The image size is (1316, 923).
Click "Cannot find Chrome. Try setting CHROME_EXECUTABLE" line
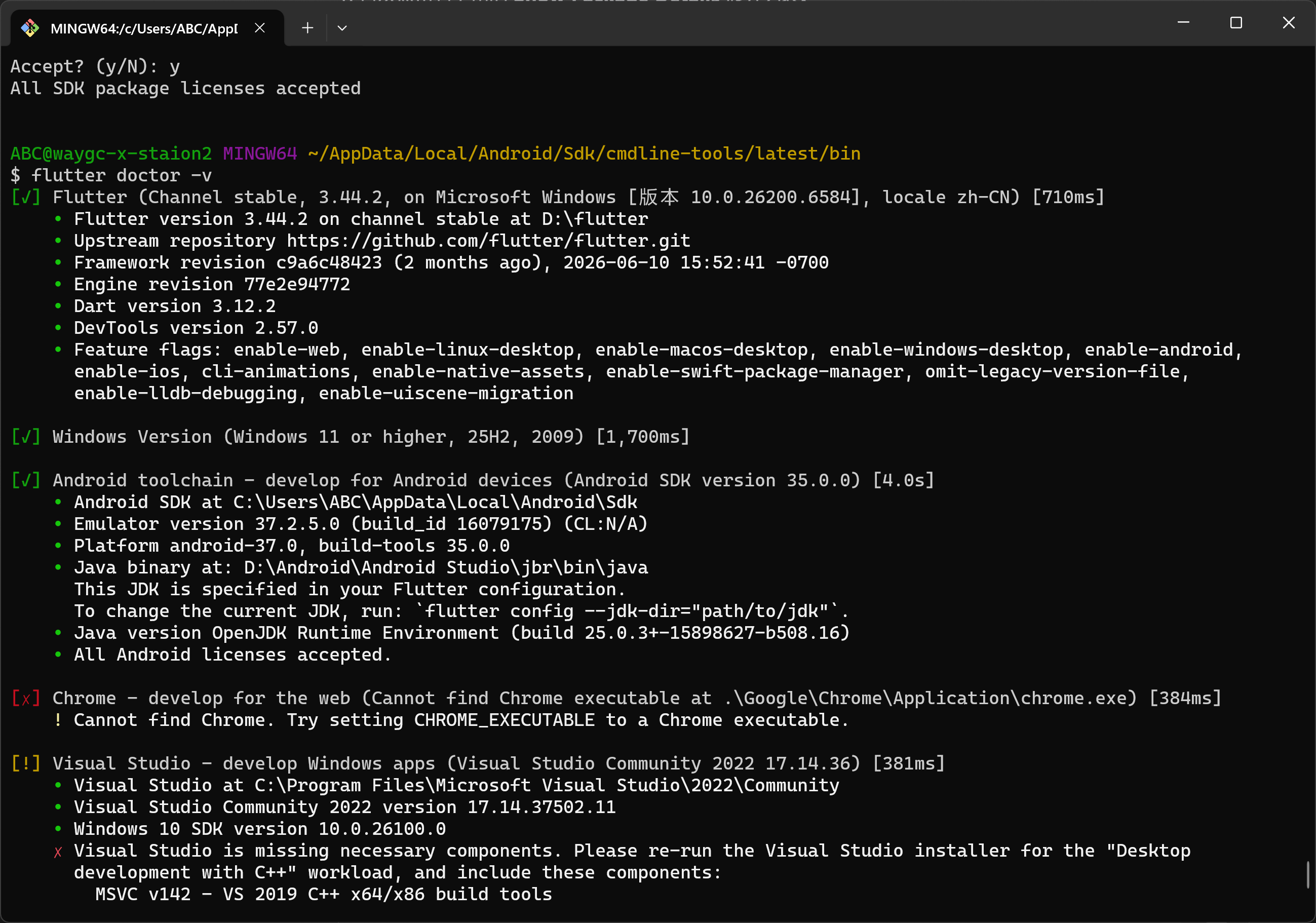click(461, 720)
